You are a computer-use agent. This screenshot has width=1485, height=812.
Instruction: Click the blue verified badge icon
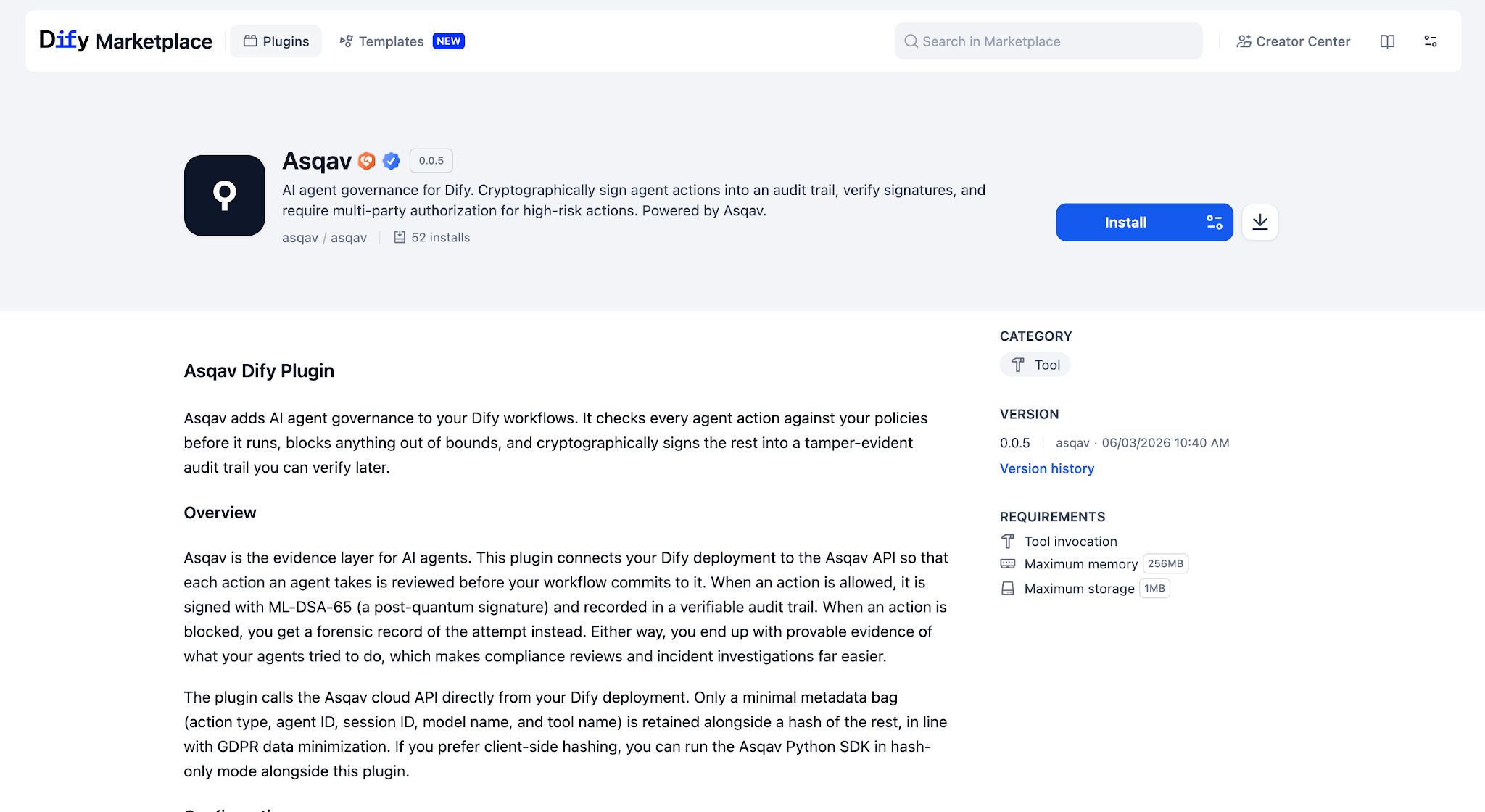point(392,161)
